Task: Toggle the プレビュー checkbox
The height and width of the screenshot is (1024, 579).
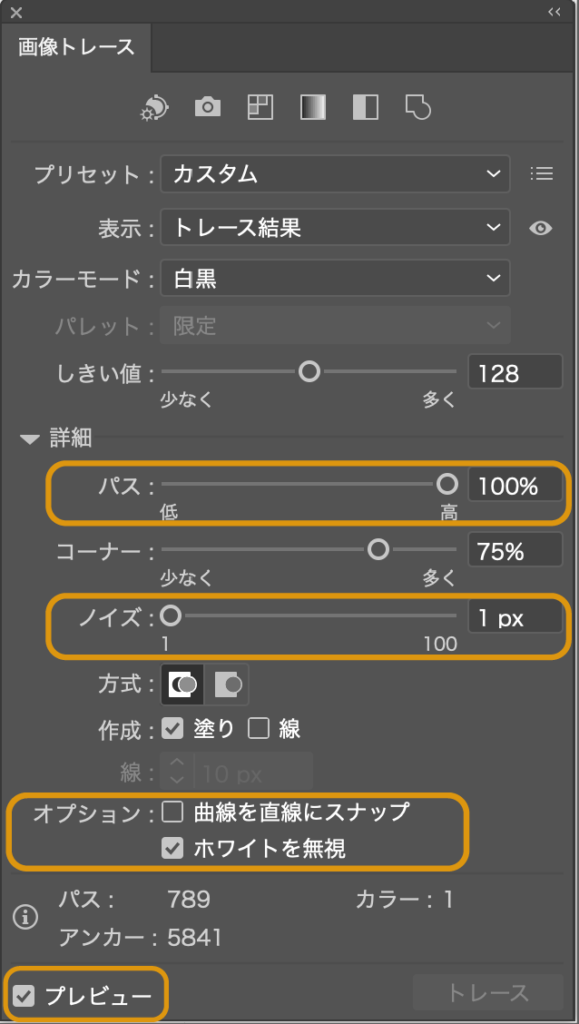Action: point(25,996)
